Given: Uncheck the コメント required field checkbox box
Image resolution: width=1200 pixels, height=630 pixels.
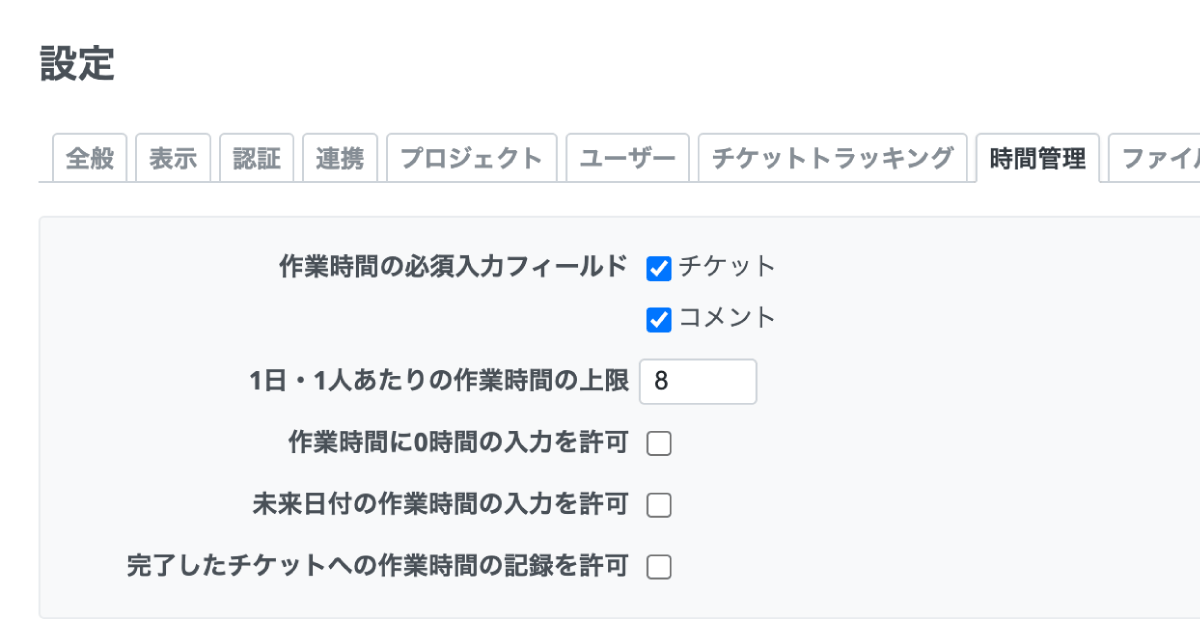Looking at the screenshot, I should pyautogui.click(x=659, y=320).
